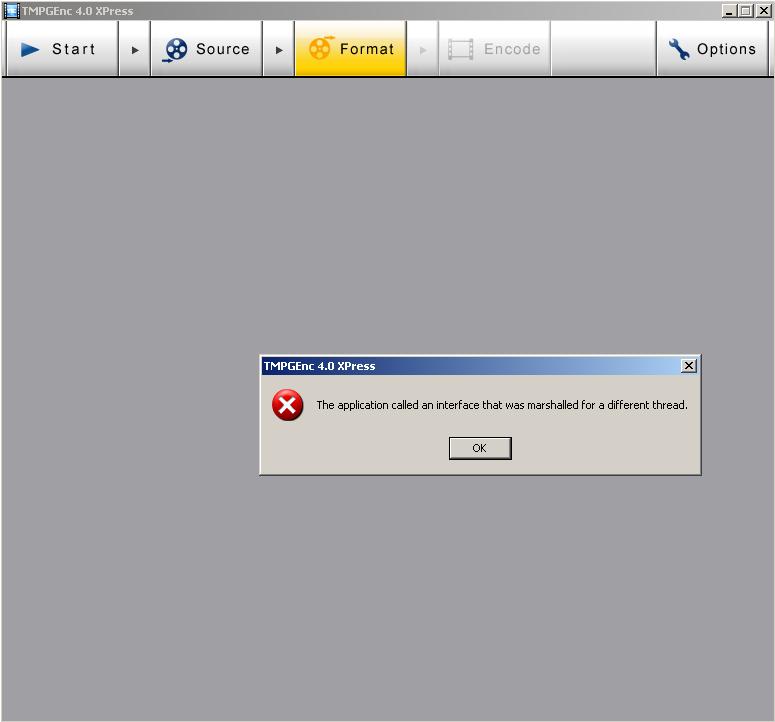The width and height of the screenshot is (775, 722).
Task: Click the dimmed arrow before Encode
Action: pyautogui.click(x=423, y=50)
